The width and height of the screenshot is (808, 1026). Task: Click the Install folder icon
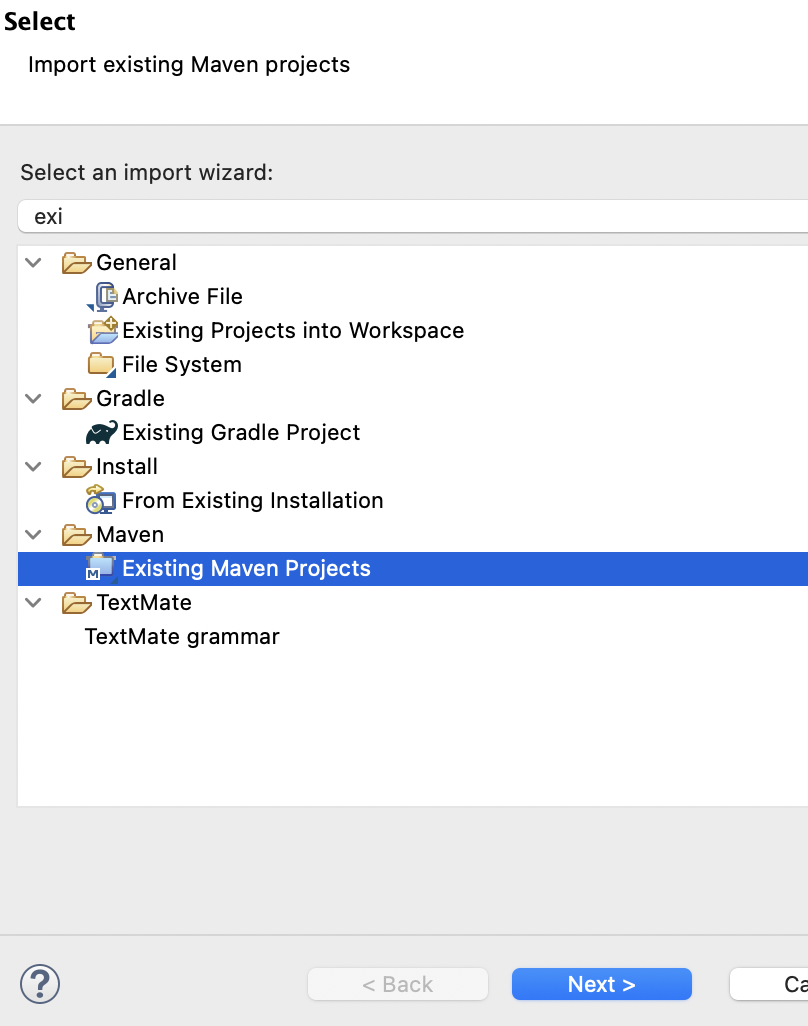(x=77, y=467)
